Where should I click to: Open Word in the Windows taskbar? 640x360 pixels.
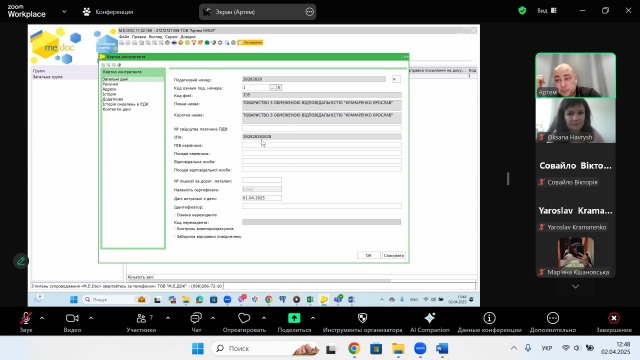pyautogui.click(x=442, y=348)
